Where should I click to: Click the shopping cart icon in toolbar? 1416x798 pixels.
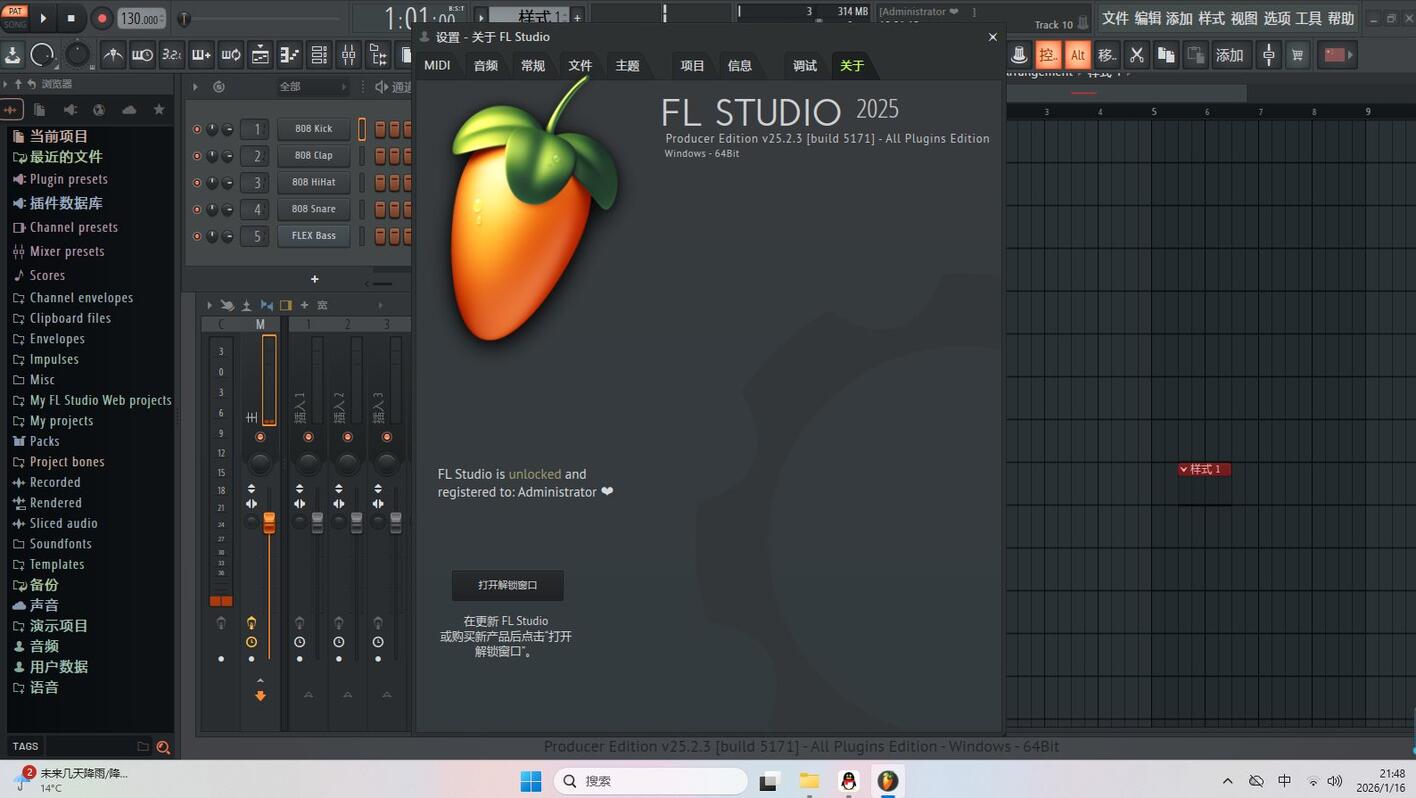(x=1298, y=55)
